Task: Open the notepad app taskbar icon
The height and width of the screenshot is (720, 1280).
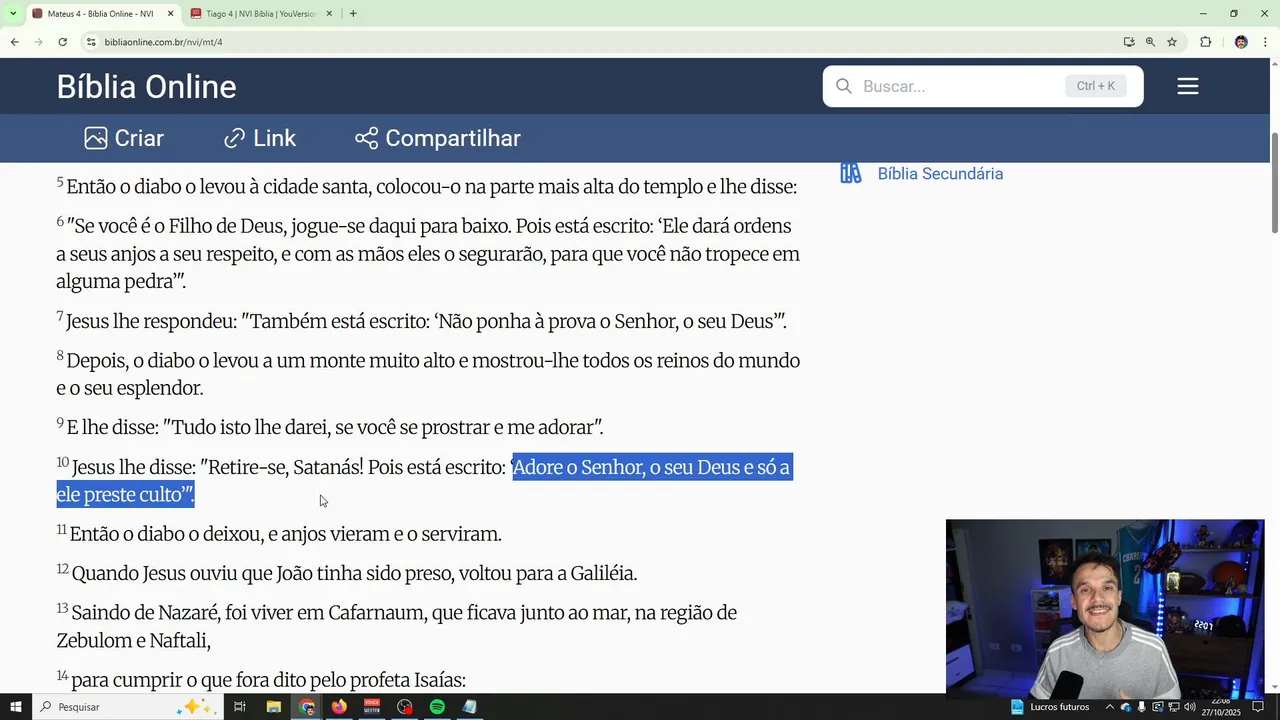Action: pos(470,707)
